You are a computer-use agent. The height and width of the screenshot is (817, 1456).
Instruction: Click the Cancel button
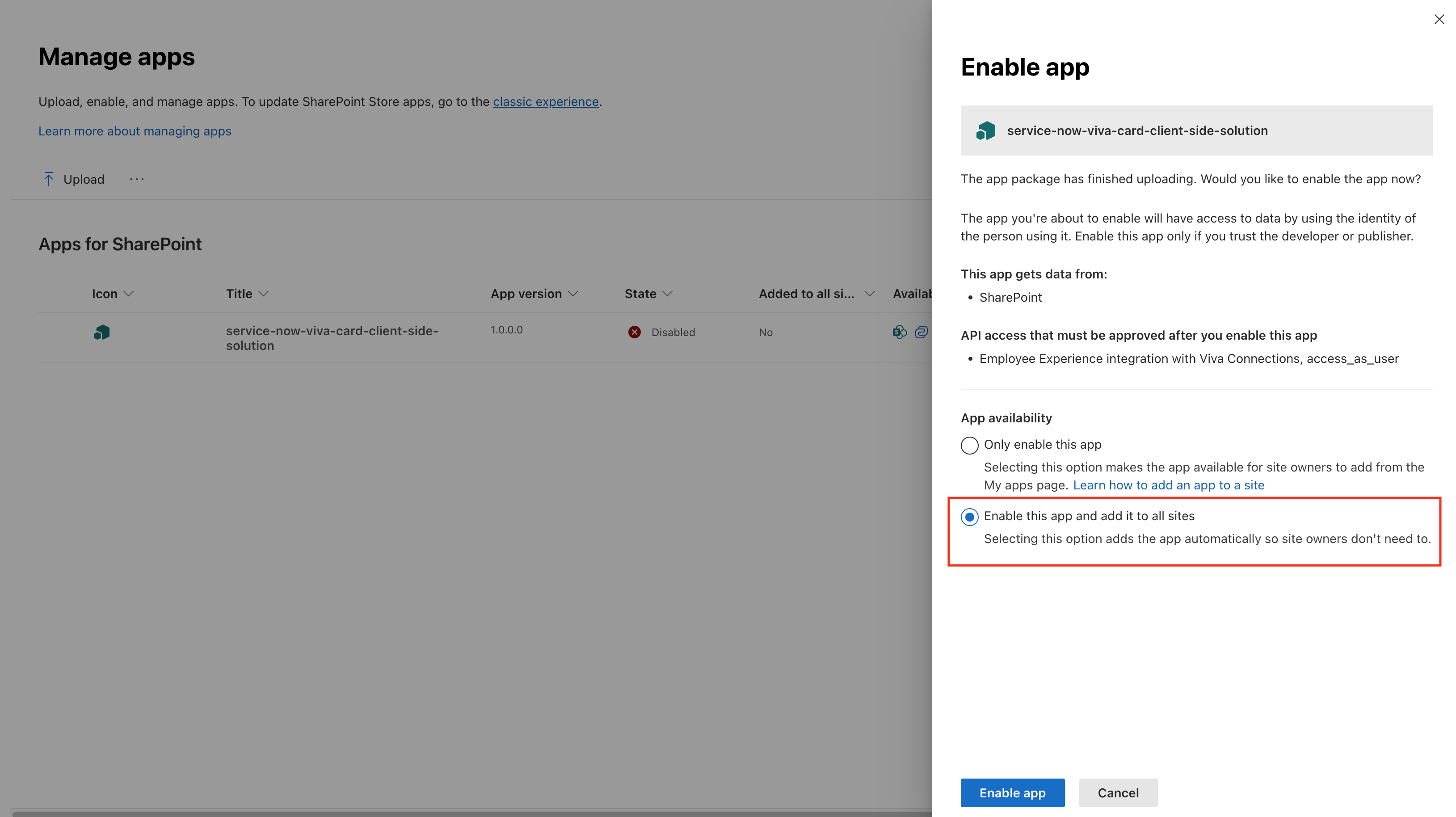point(1118,793)
